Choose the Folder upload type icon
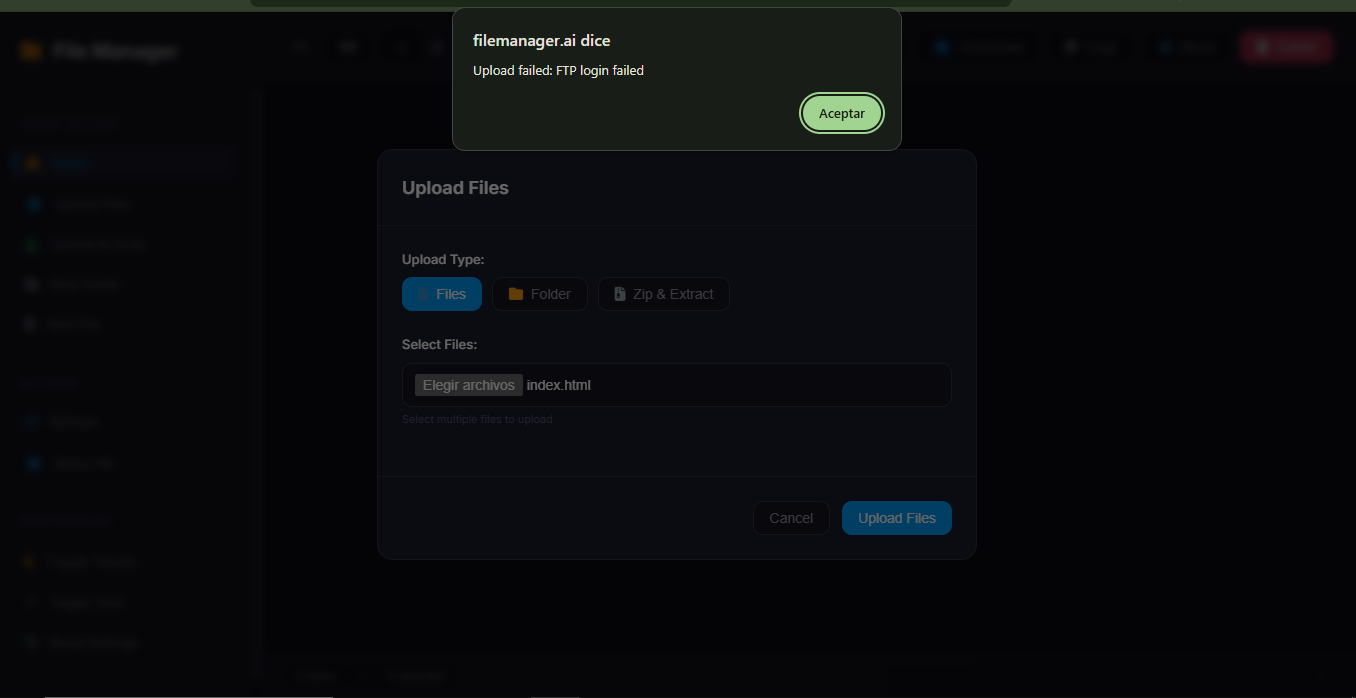The height and width of the screenshot is (698, 1356). click(516, 294)
